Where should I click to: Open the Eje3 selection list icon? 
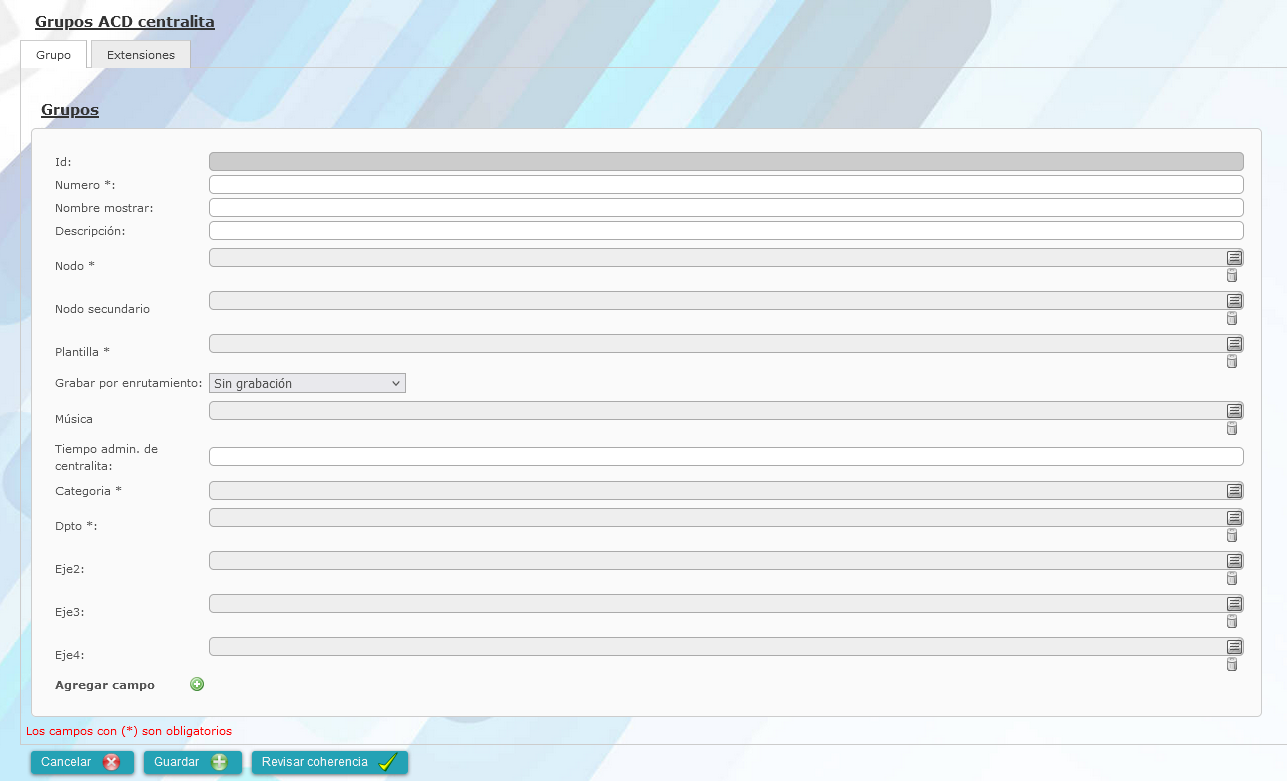(x=1234, y=603)
